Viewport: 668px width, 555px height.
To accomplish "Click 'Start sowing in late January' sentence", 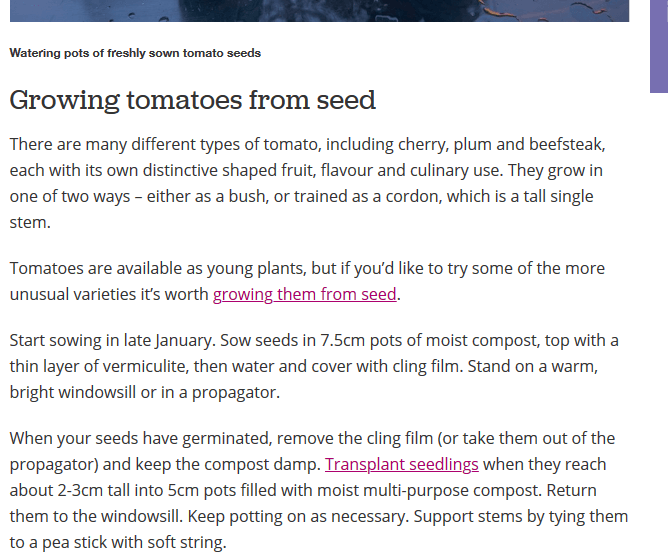I will point(113,341).
